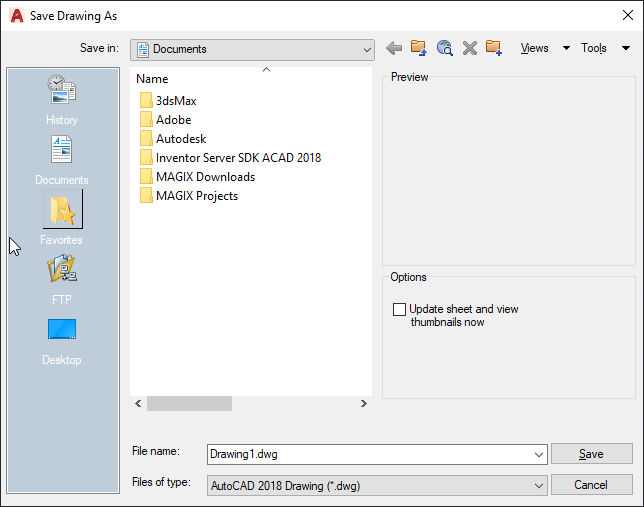Click the horizontal scrollbar thumb in file list
The width and height of the screenshot is (644, 507).
click(189, 404)
